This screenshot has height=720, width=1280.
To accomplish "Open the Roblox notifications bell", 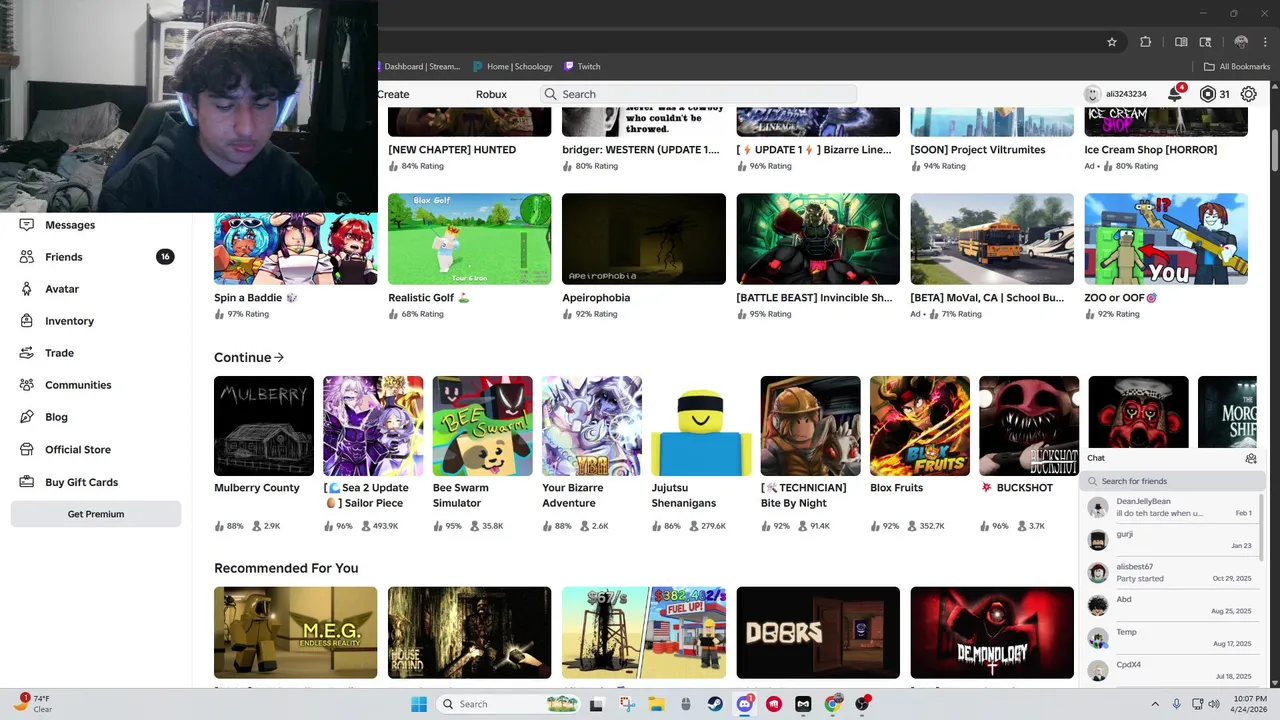I will click(x=1175, y=94).
